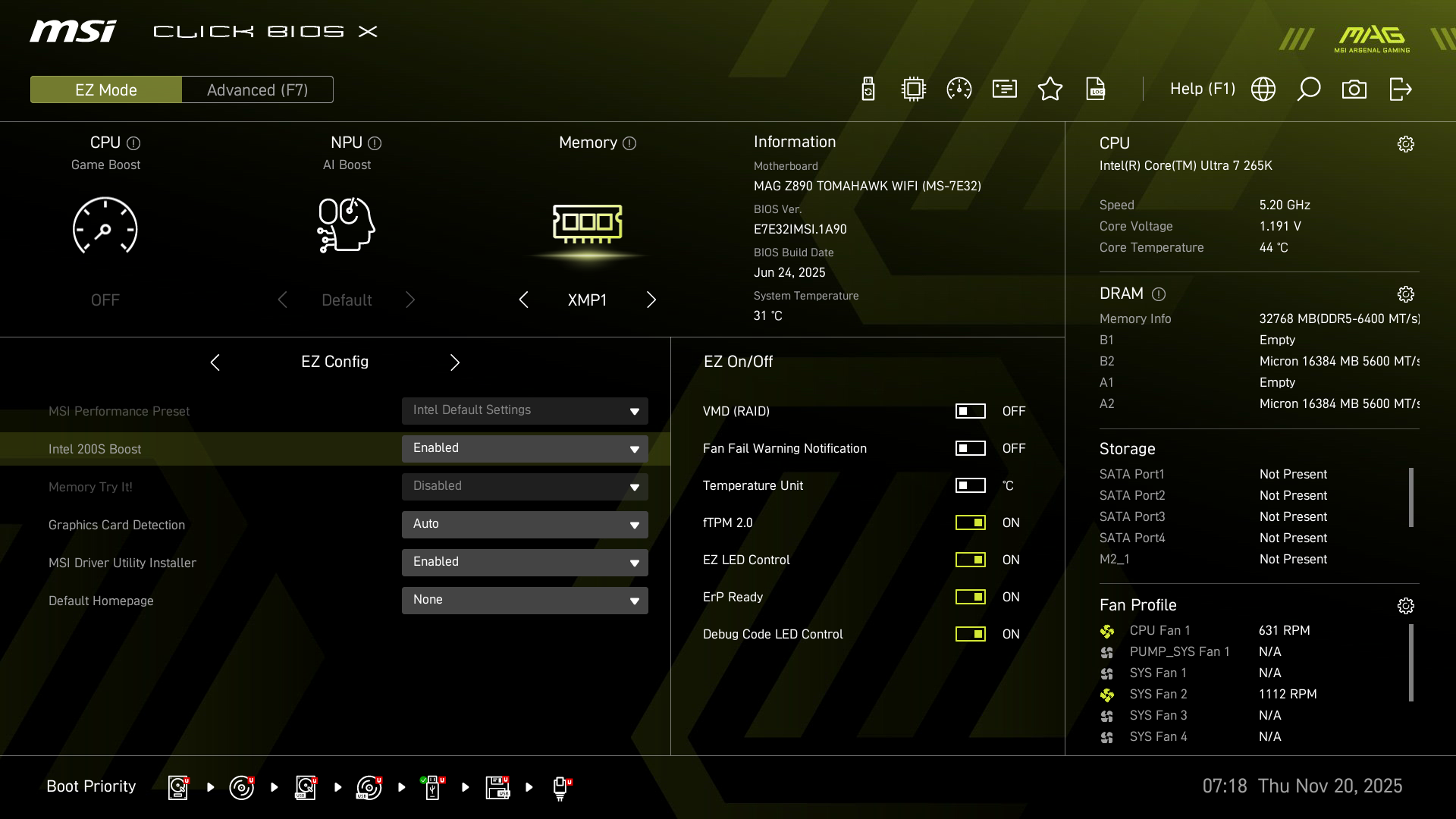The height and width of the screenshot is (819, 1456).
Task: Take a screenshot with the camera icon
Action: point(1355,89)
